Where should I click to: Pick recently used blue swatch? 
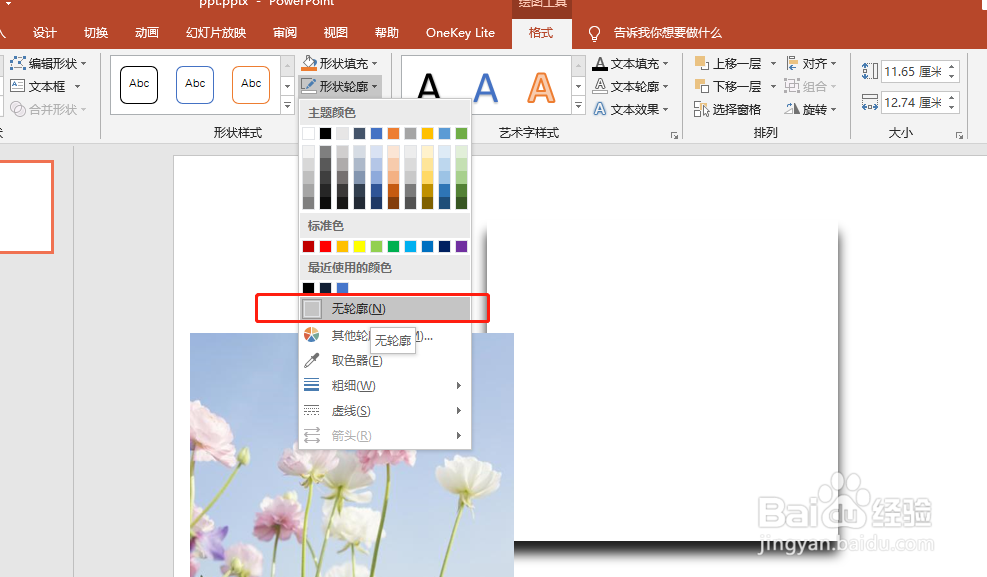[x=342, y=288]
